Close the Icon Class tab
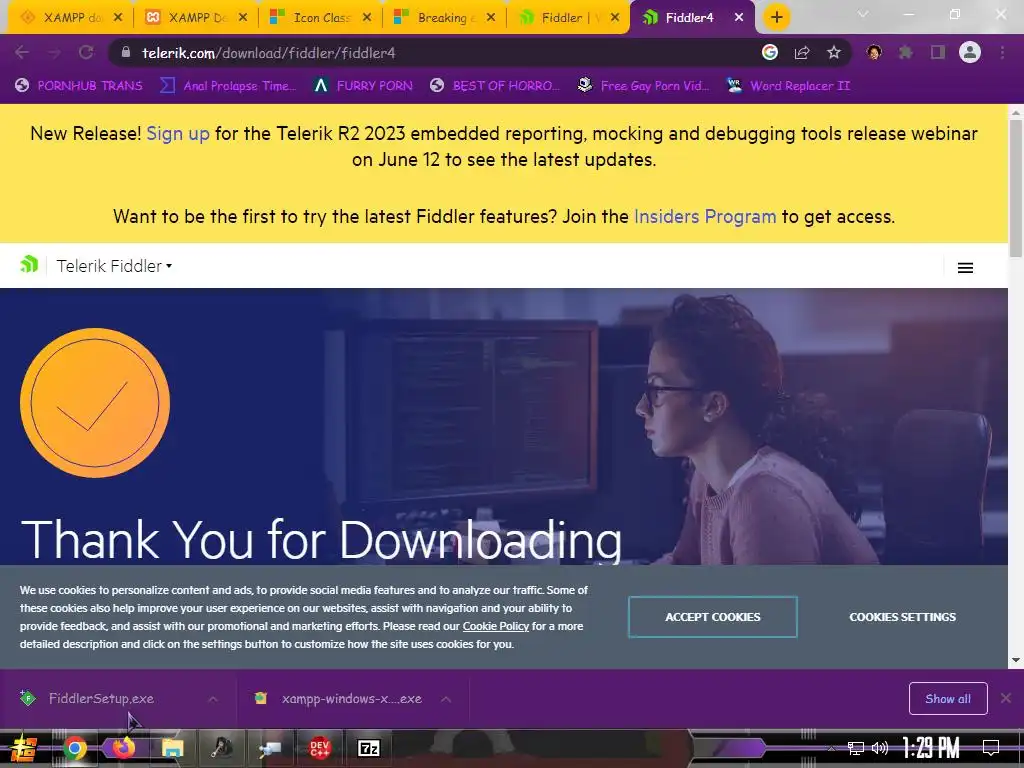1024x768 pixels. (367, 18)
